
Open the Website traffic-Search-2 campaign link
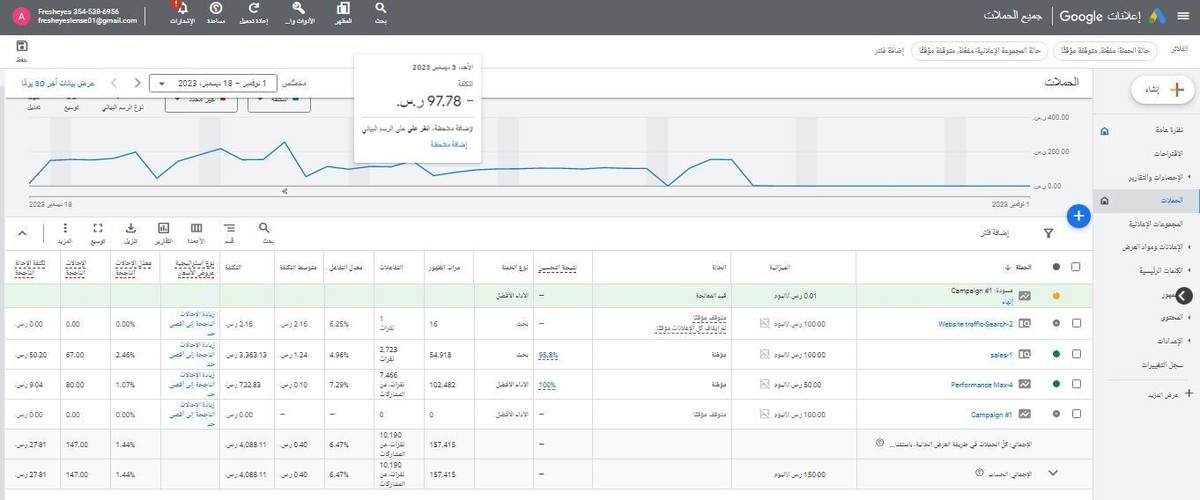[x=975, y=324]
